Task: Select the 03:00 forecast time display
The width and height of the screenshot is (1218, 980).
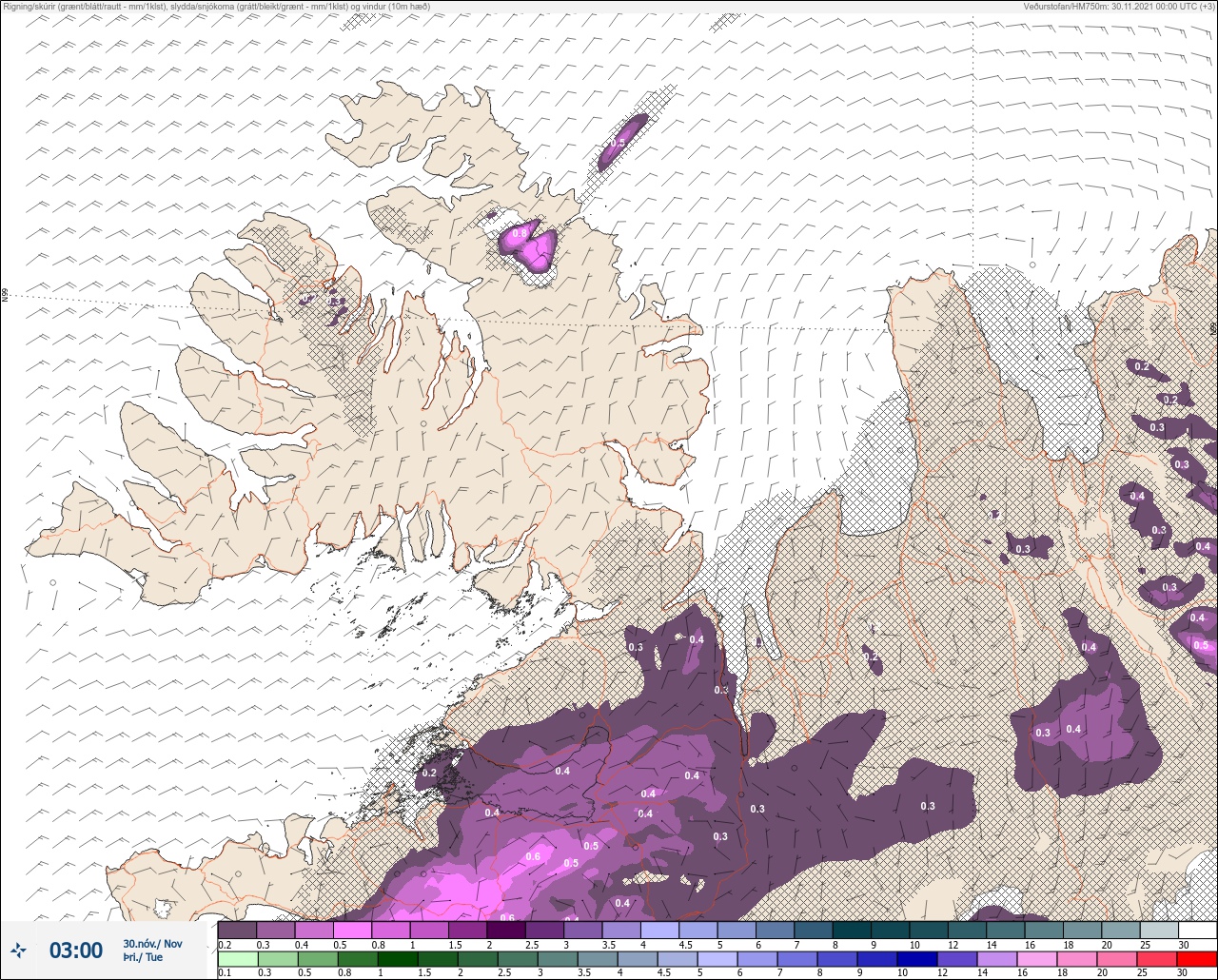Action: click(x=75, y=950)
